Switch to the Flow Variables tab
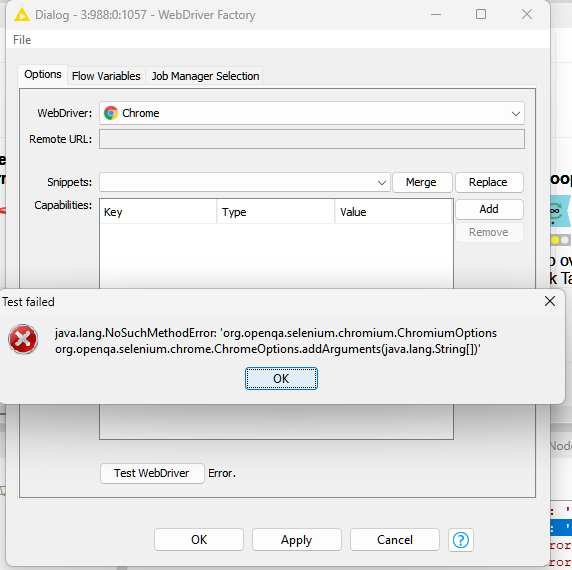The width and height of the screenshot is (572, 570). [106, 76]
